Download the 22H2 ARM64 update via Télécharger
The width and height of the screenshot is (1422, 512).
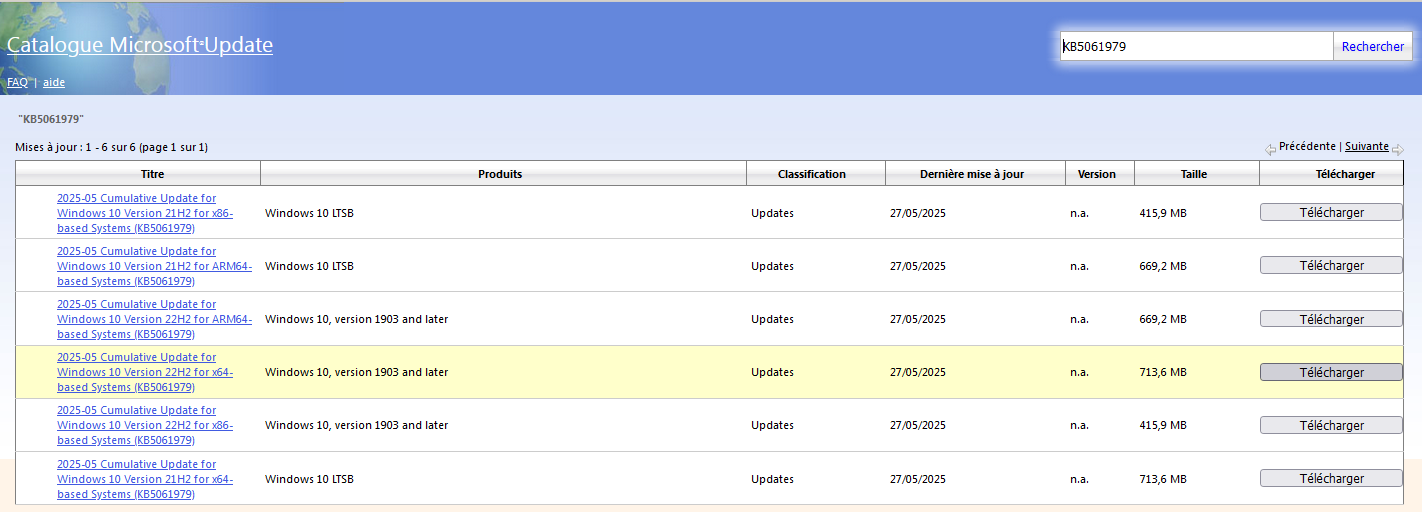pos(1331,319)
